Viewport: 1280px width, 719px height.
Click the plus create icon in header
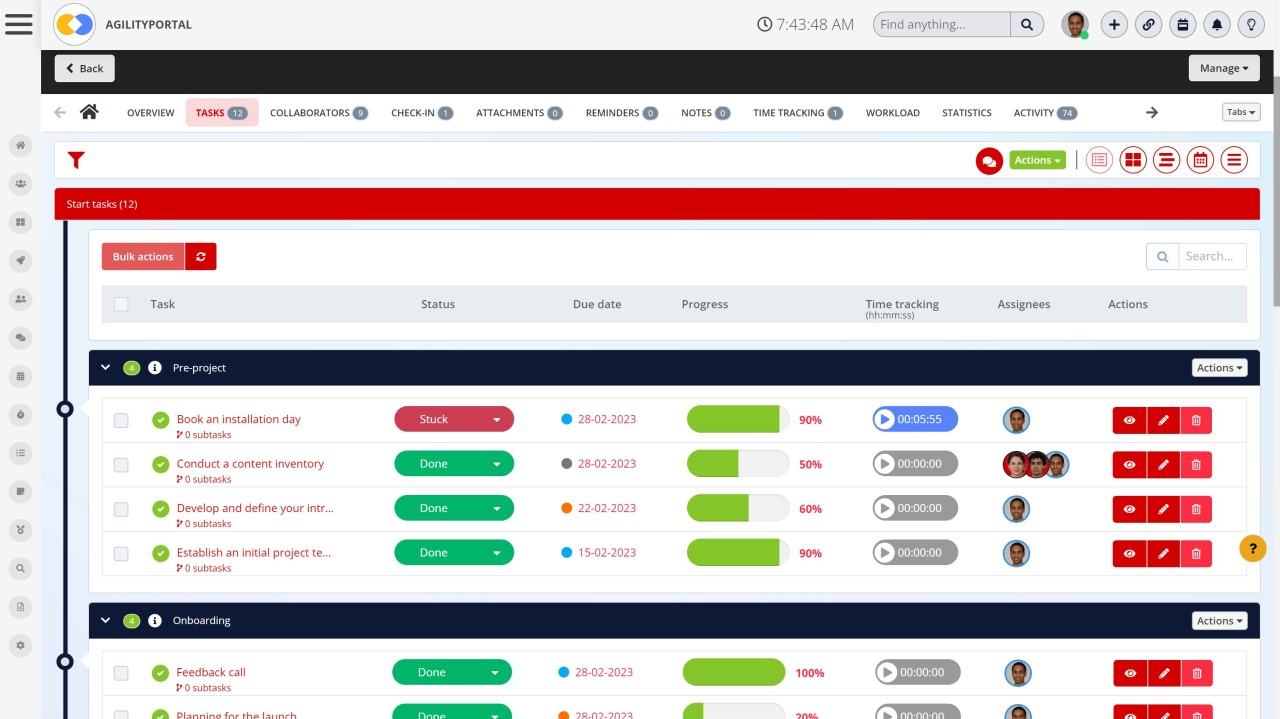(1114, 25)
